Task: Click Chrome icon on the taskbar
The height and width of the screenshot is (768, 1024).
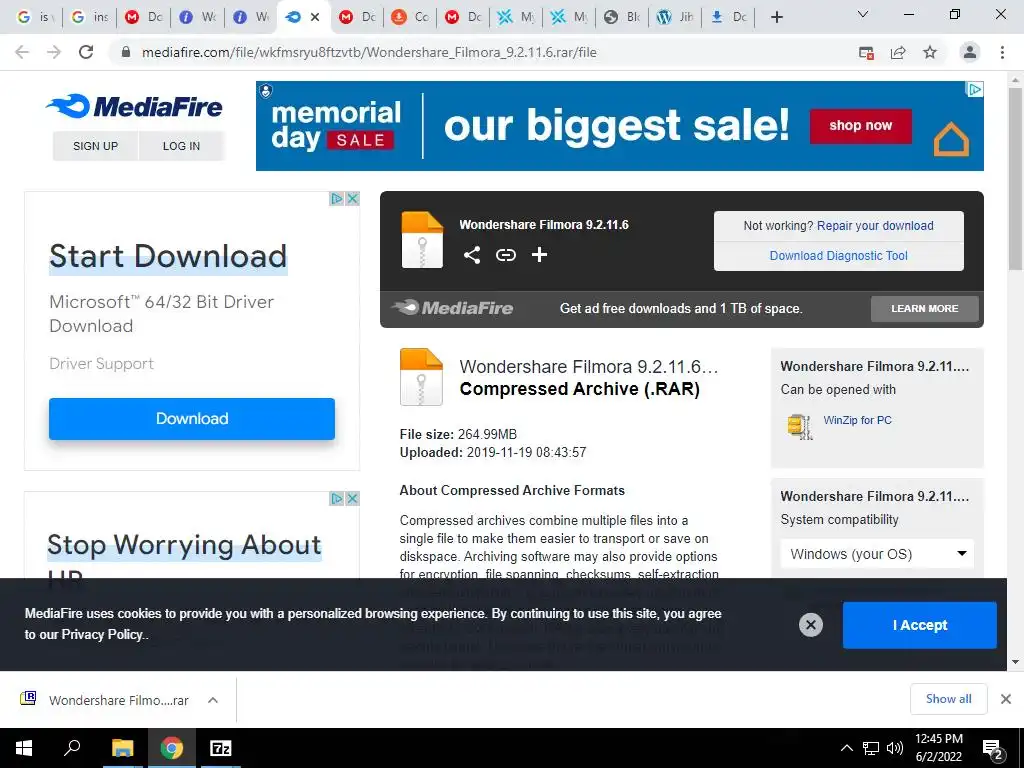Action: [171, 748]
